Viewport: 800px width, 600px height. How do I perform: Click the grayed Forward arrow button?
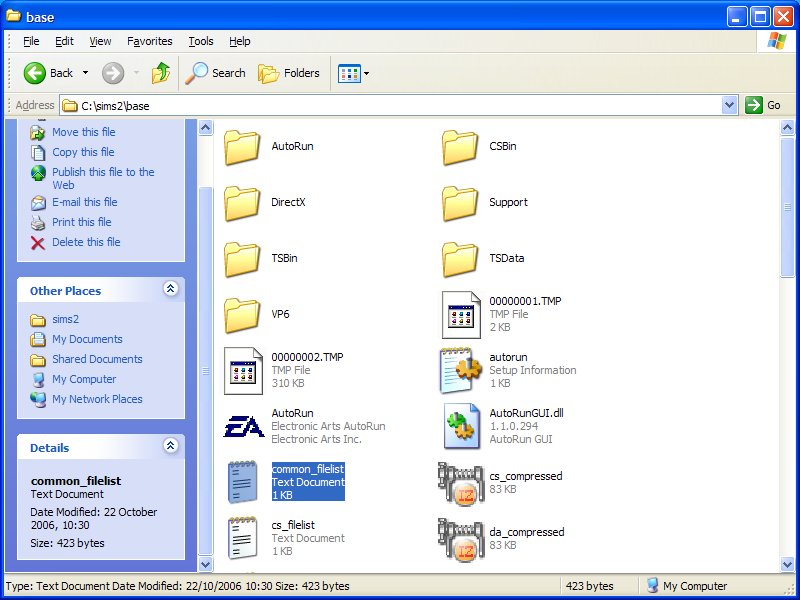[113, 73]
